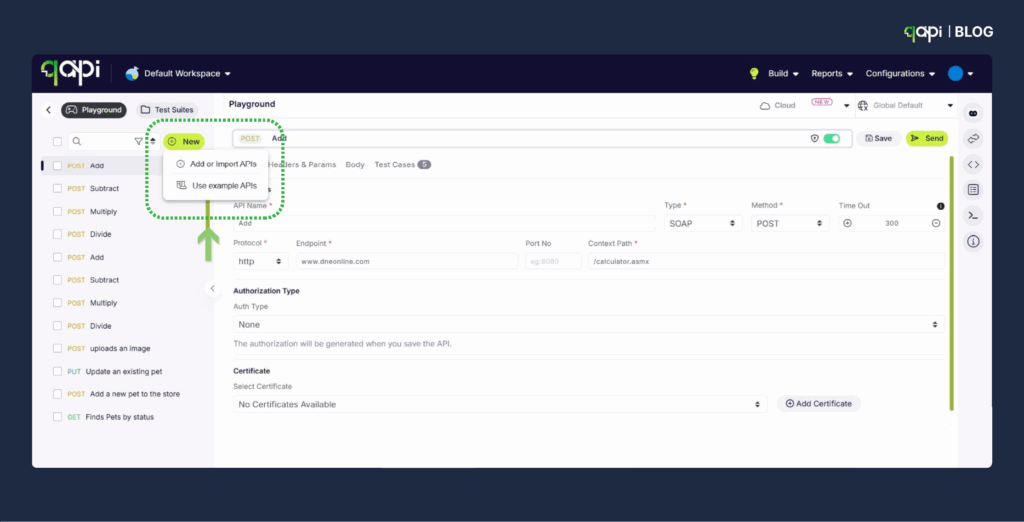Open the Type dropdown showing SOAP
Viewport: 1024px width, 522px height.
pyautogui.click(x=703, y=223)
